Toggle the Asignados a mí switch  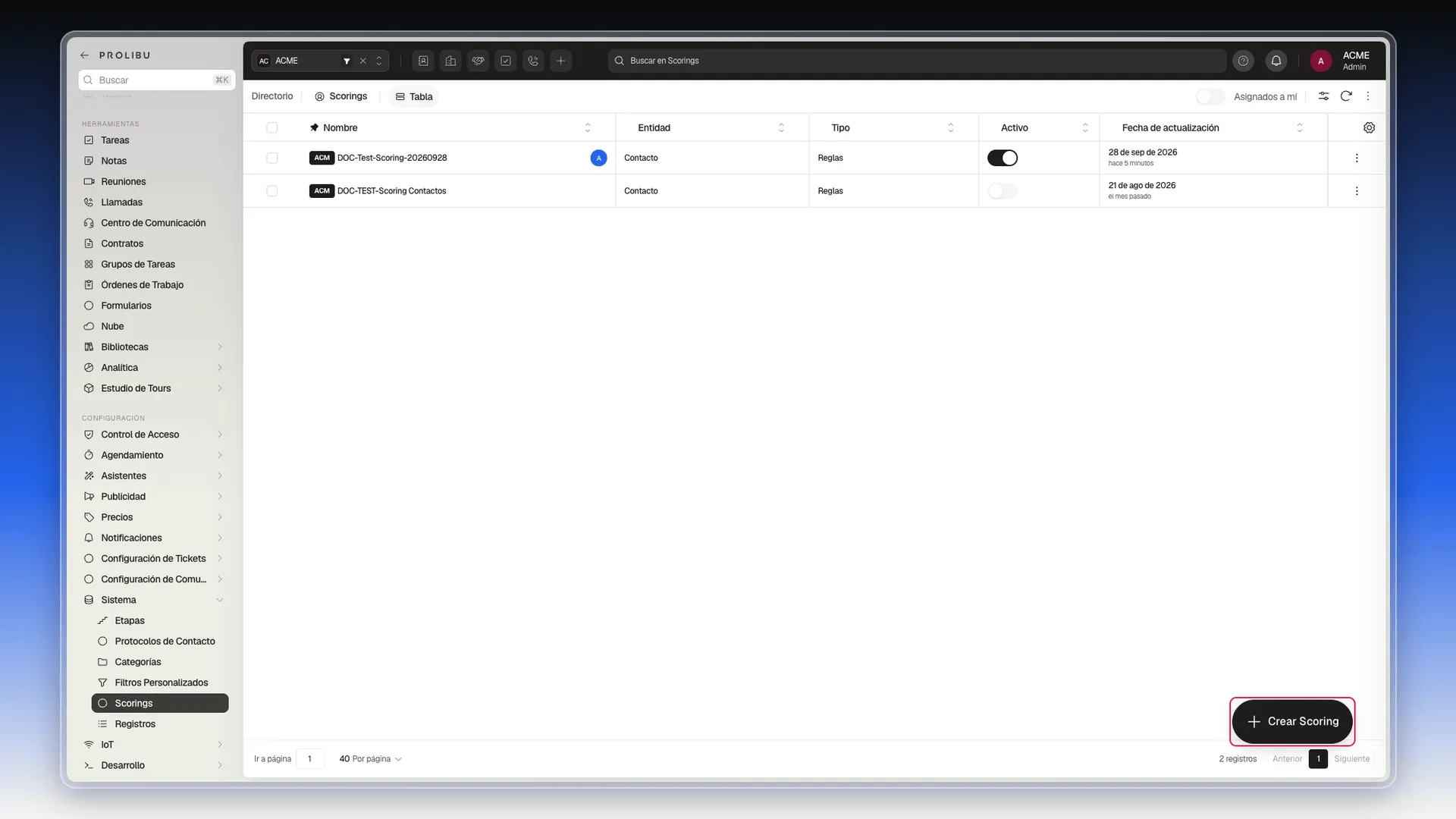[x=1210, y=96]
